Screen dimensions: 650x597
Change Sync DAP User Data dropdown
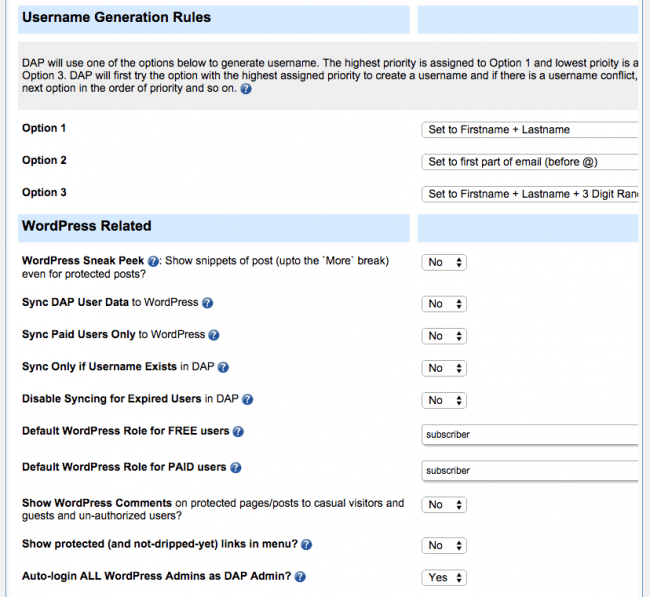[444, 304]
